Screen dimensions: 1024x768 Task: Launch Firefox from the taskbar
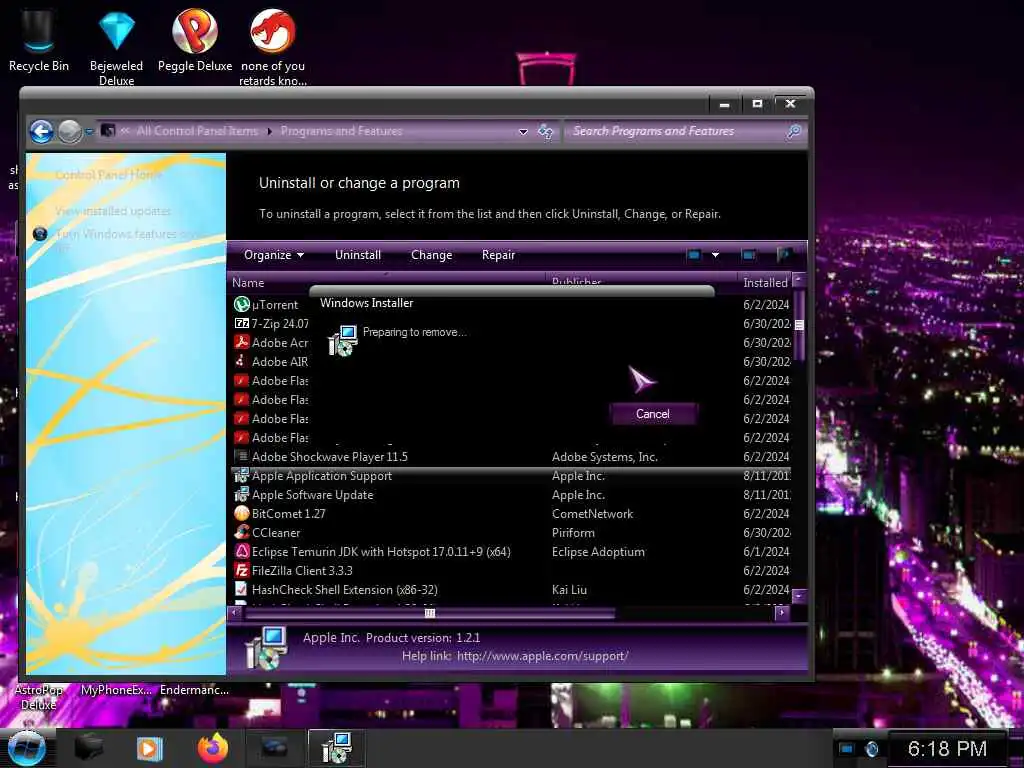click(x=213, y=748)
